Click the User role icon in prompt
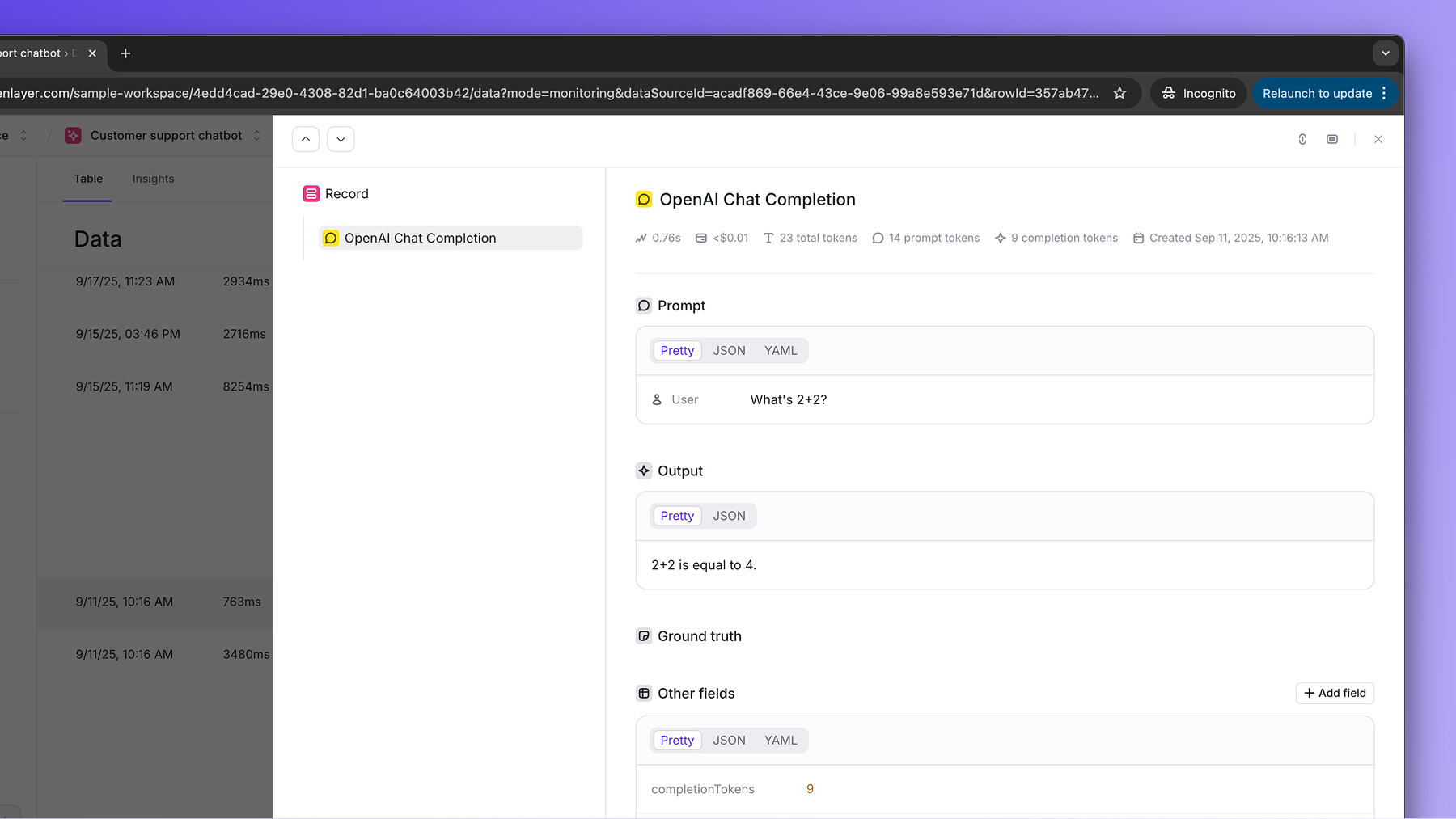Viewport: 1456px width, 819px height. 657,399
